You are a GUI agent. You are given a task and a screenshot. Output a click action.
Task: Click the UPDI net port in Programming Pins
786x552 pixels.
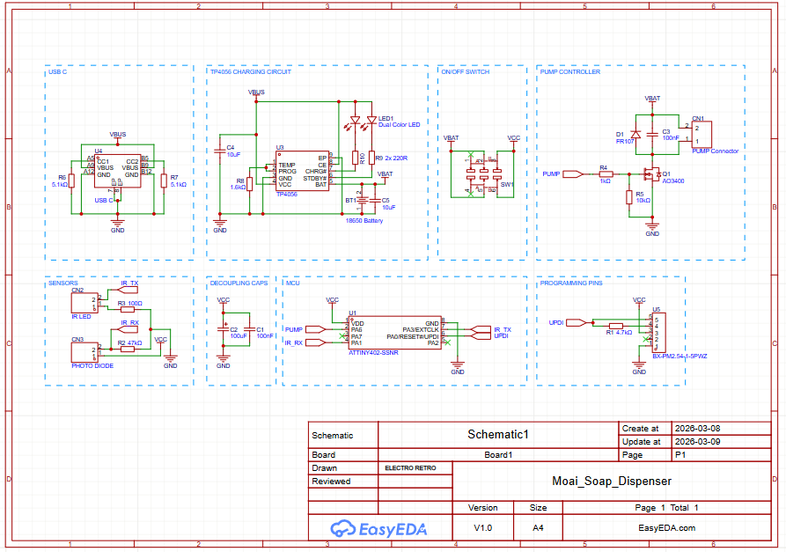click(x=576, y=323)
